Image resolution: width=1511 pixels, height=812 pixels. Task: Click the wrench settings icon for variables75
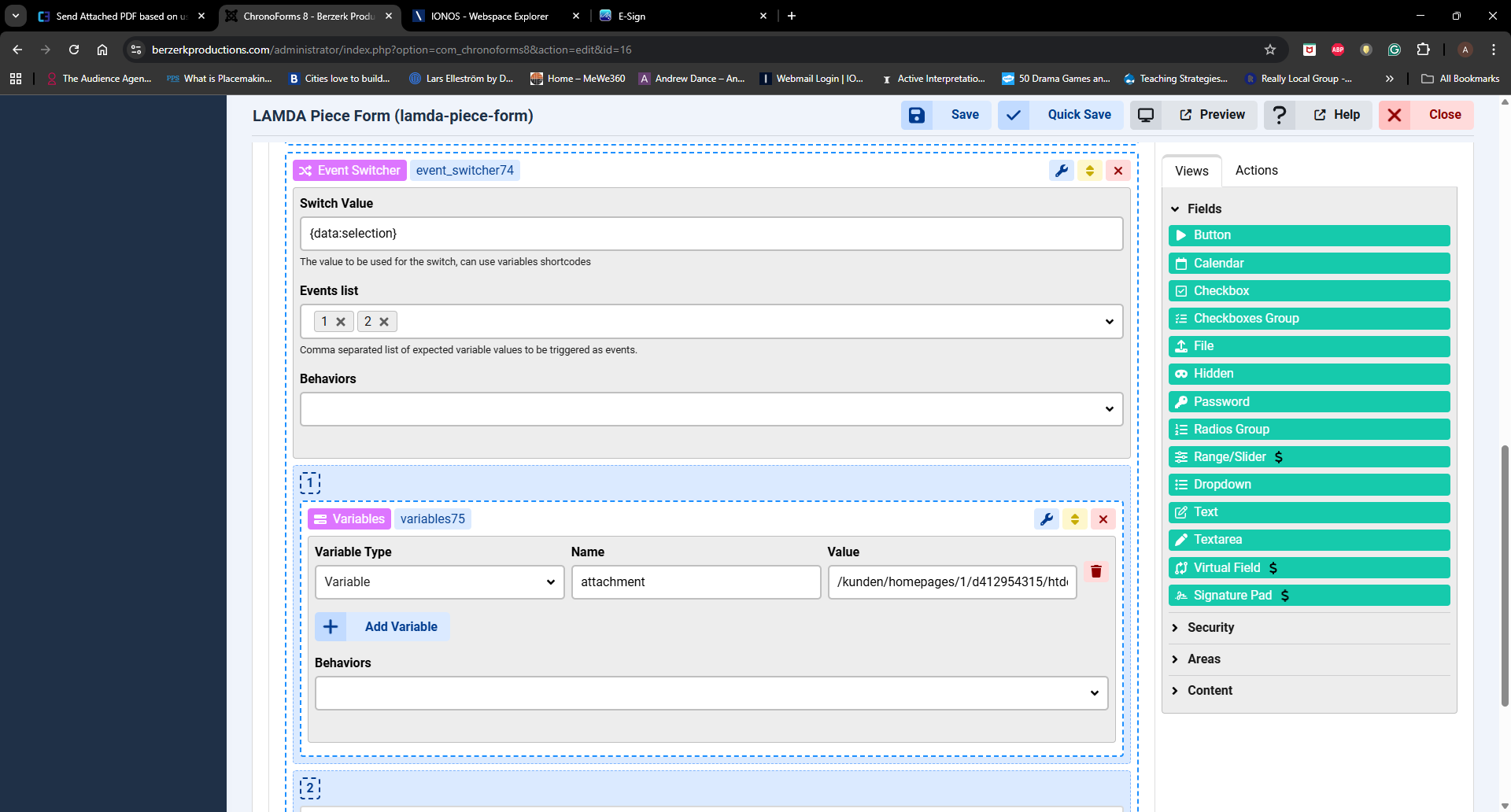pyautogui.click(x=1046, y=519)
